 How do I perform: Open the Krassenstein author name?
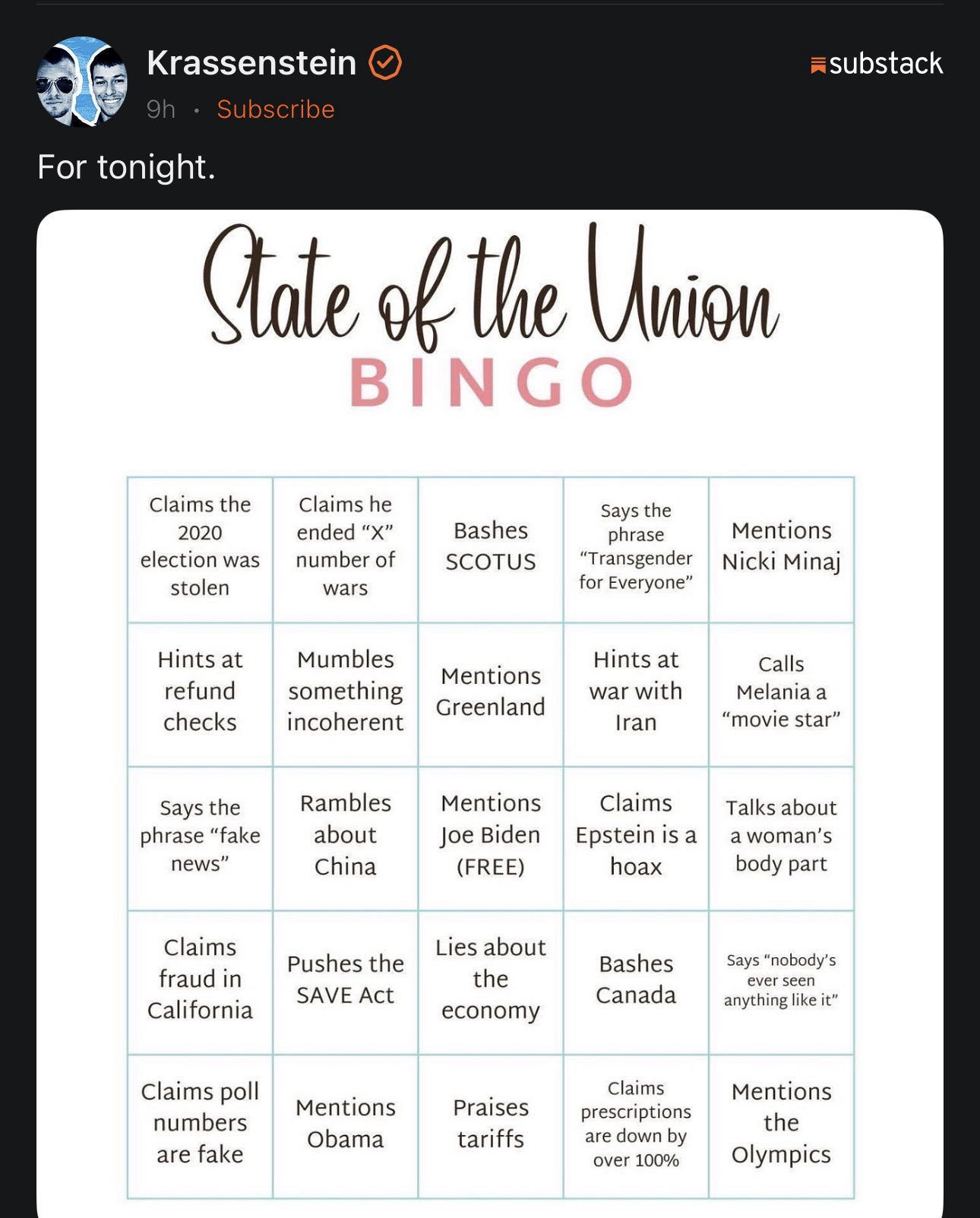click(x=251, y=63)
